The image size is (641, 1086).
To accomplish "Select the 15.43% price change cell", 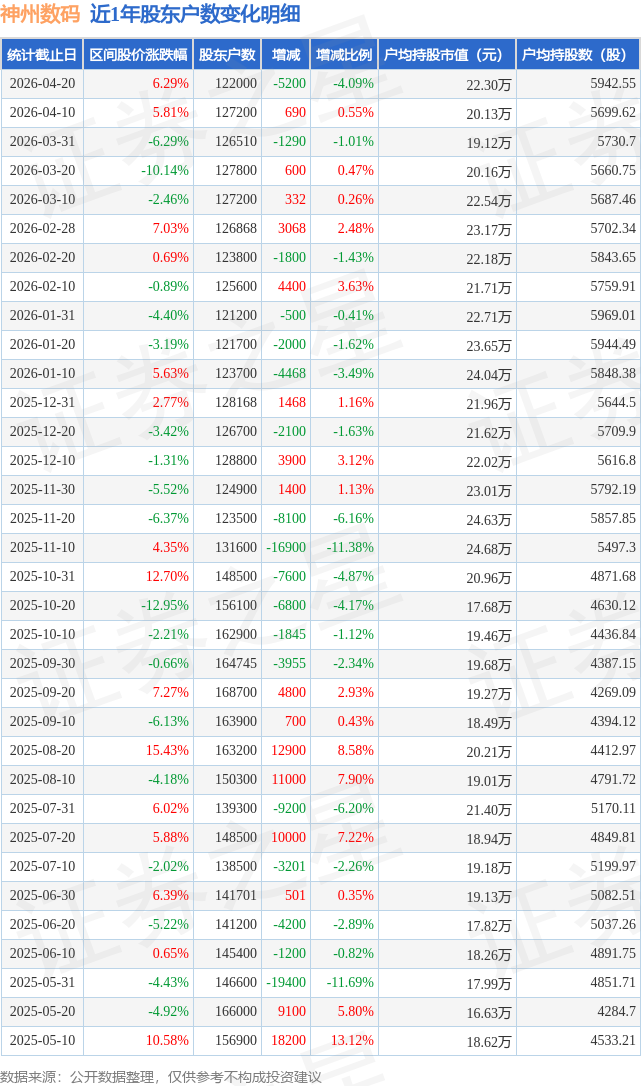I will [x=167, y=751].
